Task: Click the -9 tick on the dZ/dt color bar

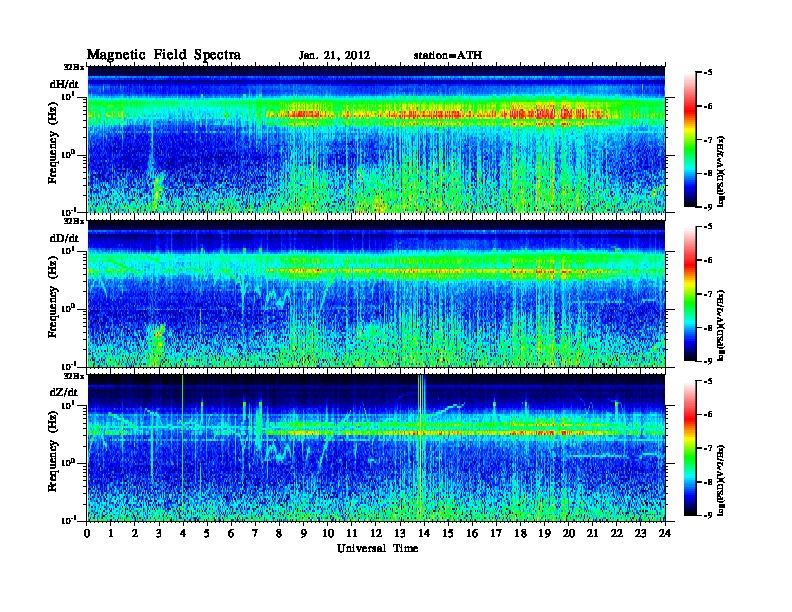Action: pyautogui.click(x=708, y=515)
